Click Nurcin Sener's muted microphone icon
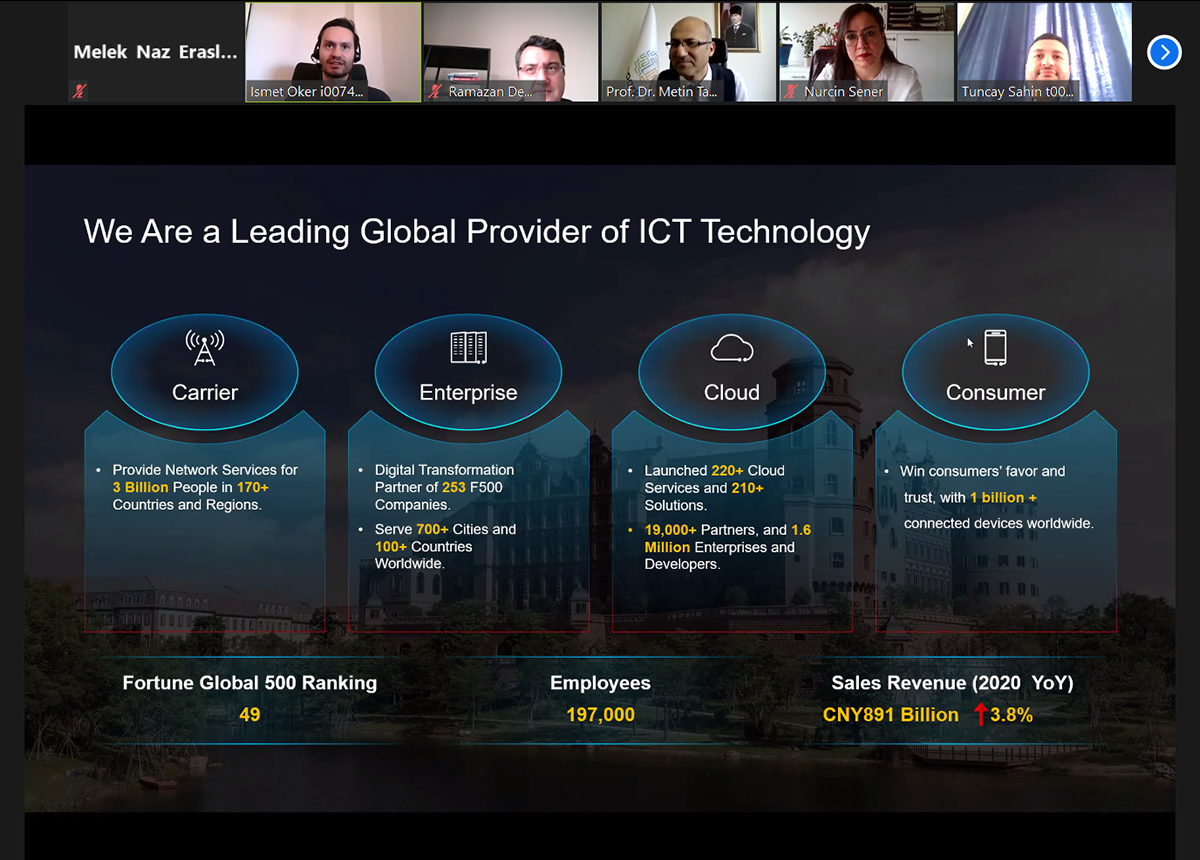The width and height of the screenshot is (1200, 860). point(791,92)
